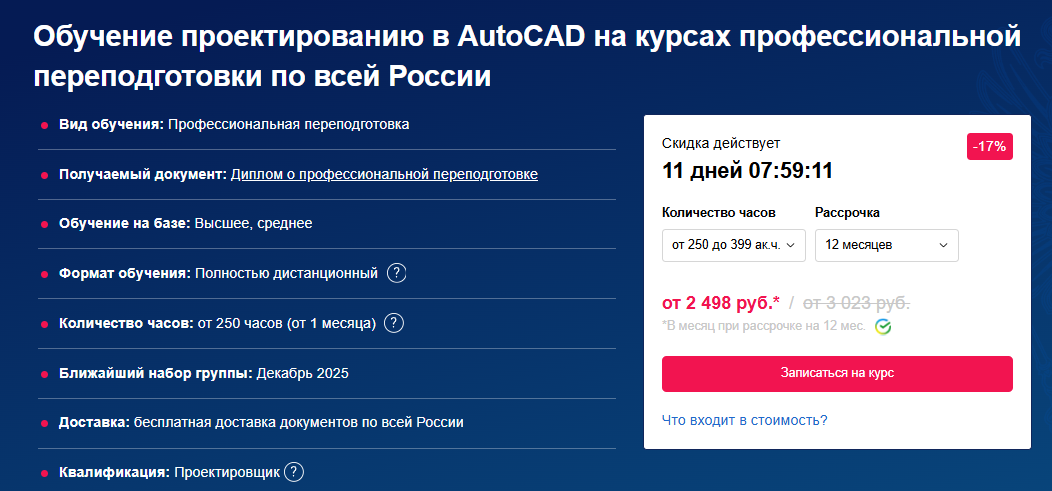This screenshot has width=1052, height=491.
Task: Open the question mark next to Количество часов row
Action: 394,323
